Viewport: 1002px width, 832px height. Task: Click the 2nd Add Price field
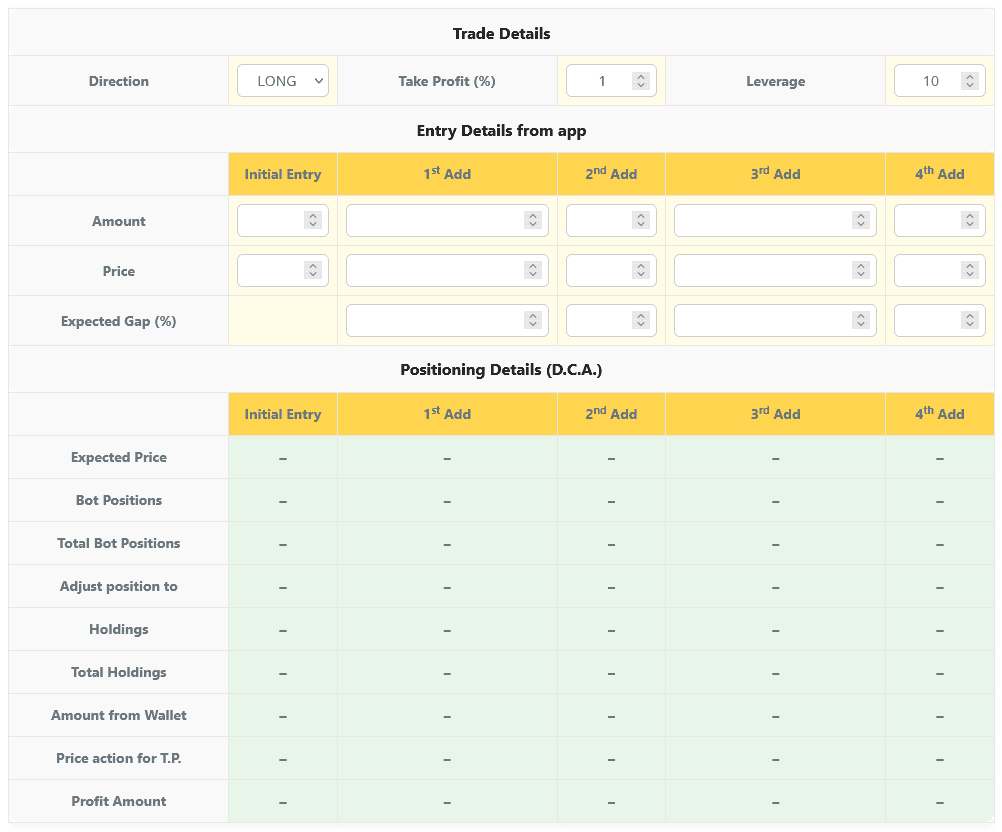pyautogui.click(x=611, y=270)
